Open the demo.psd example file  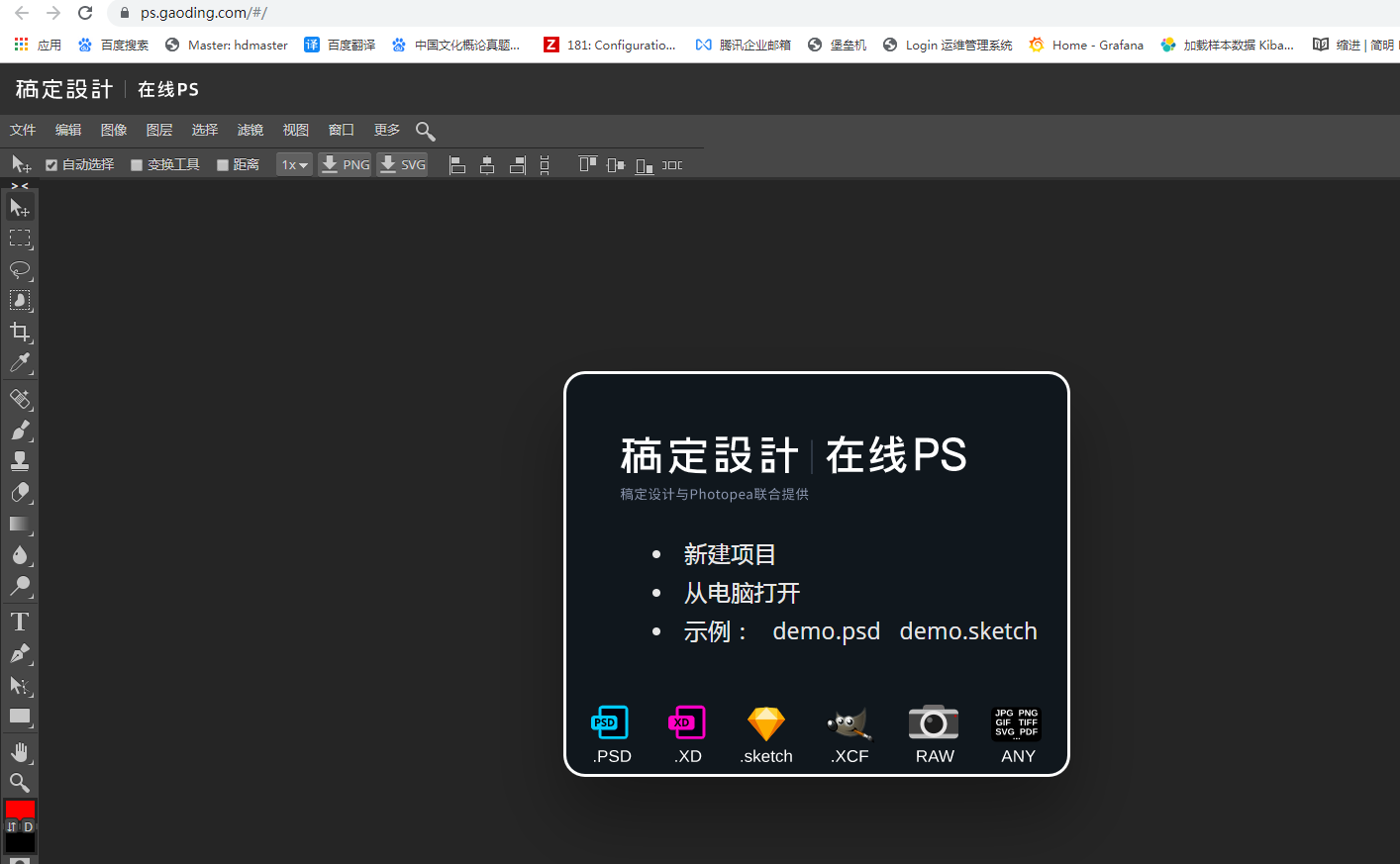(826, 630)
